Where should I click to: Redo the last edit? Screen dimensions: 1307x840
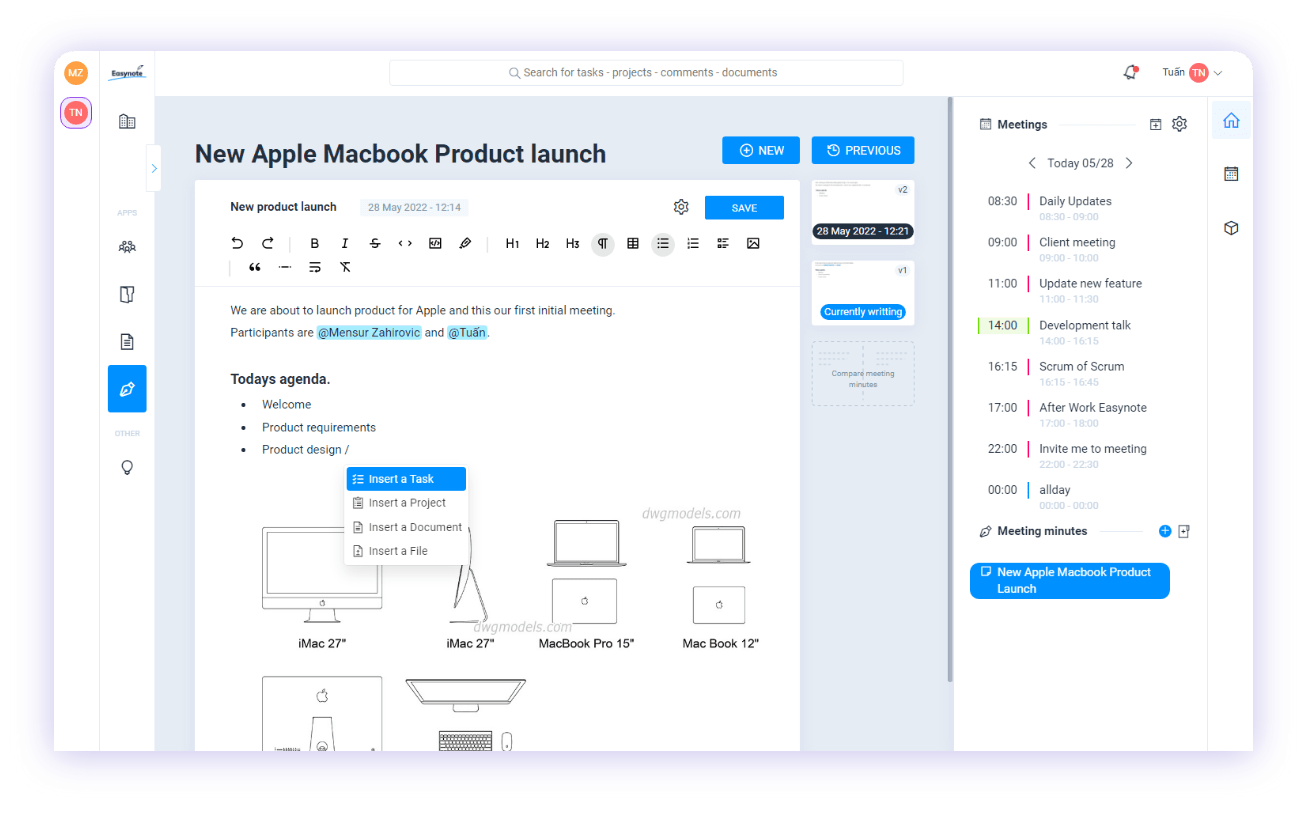pyautogui.click(x=267, y=243)
